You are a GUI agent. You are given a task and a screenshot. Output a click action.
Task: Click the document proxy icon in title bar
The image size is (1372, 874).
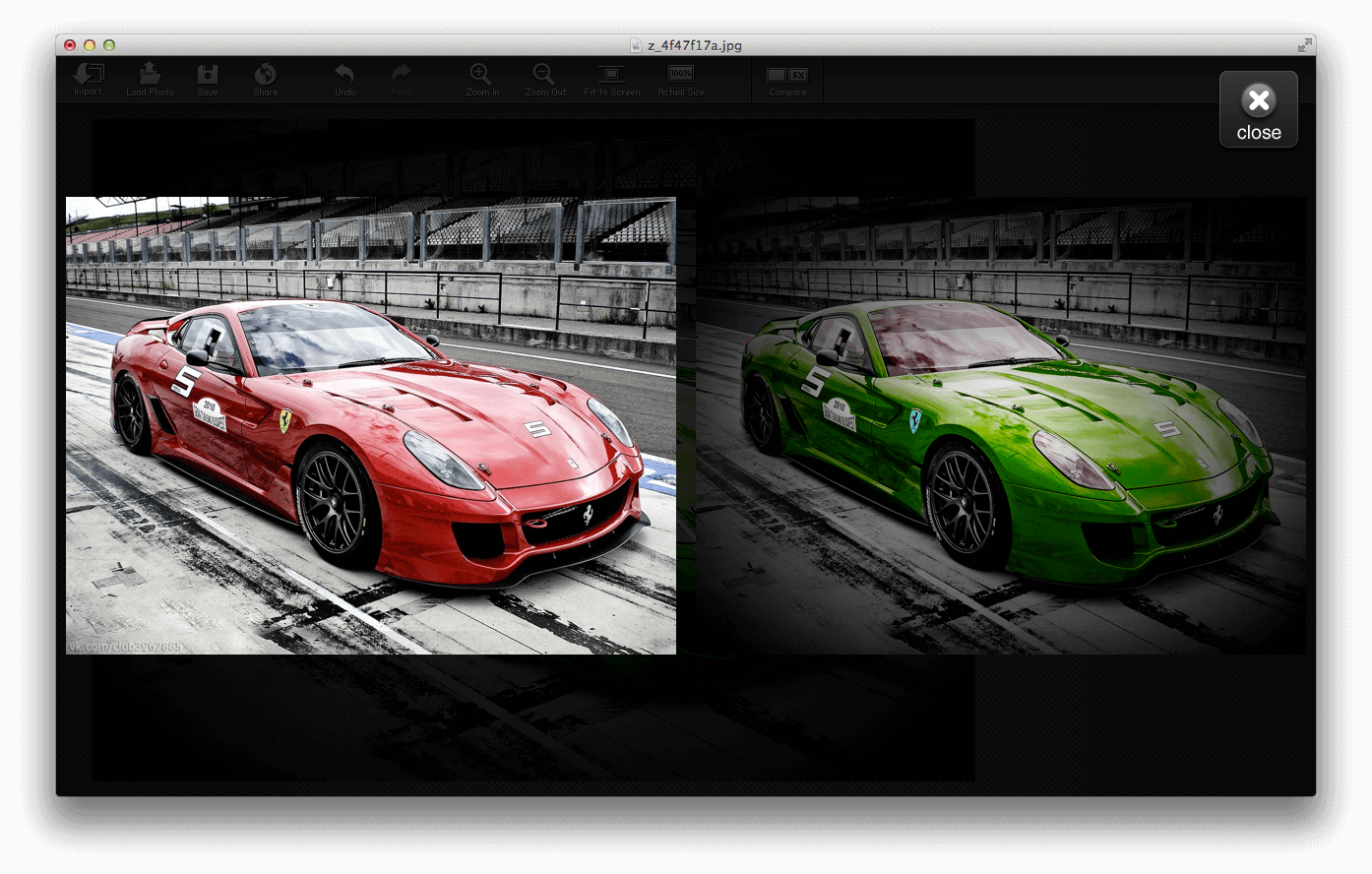click(636, 45)
